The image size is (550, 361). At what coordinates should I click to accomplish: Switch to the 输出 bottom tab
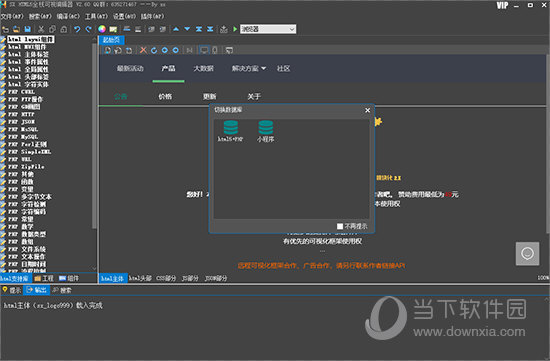click(36, 290)
